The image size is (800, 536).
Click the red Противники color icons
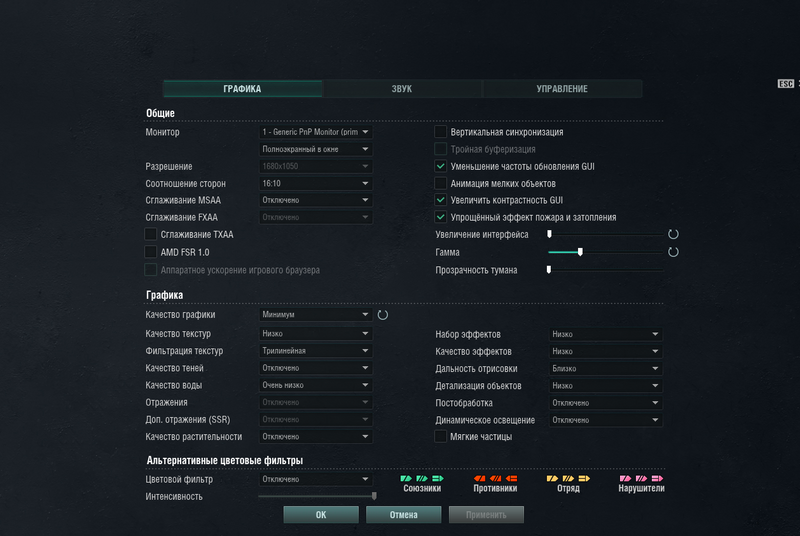point(495,478)
